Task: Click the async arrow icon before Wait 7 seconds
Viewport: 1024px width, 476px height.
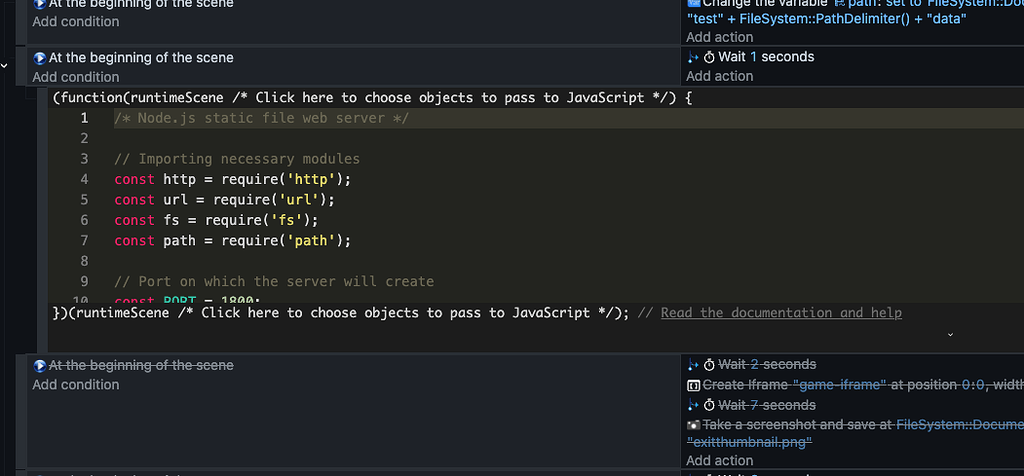Action: tap(693, 405)
